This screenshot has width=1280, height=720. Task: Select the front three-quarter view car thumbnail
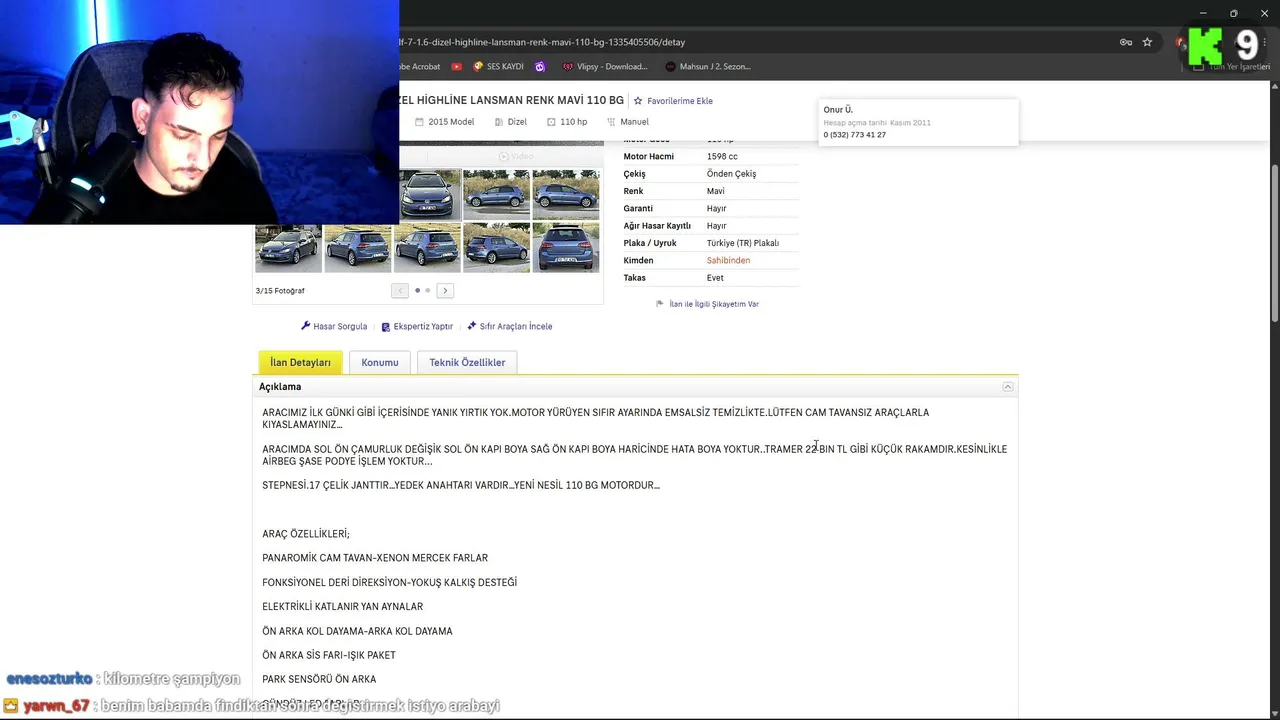click(x=288, y=248)
